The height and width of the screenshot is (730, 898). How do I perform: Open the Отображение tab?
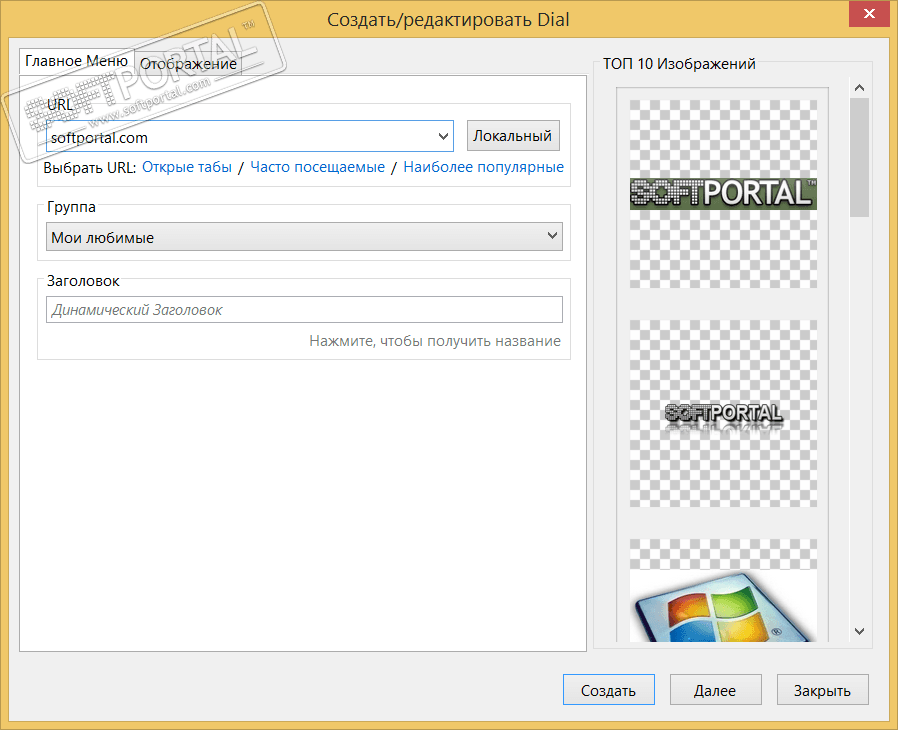pyautogui.click(x=188, y=64)
